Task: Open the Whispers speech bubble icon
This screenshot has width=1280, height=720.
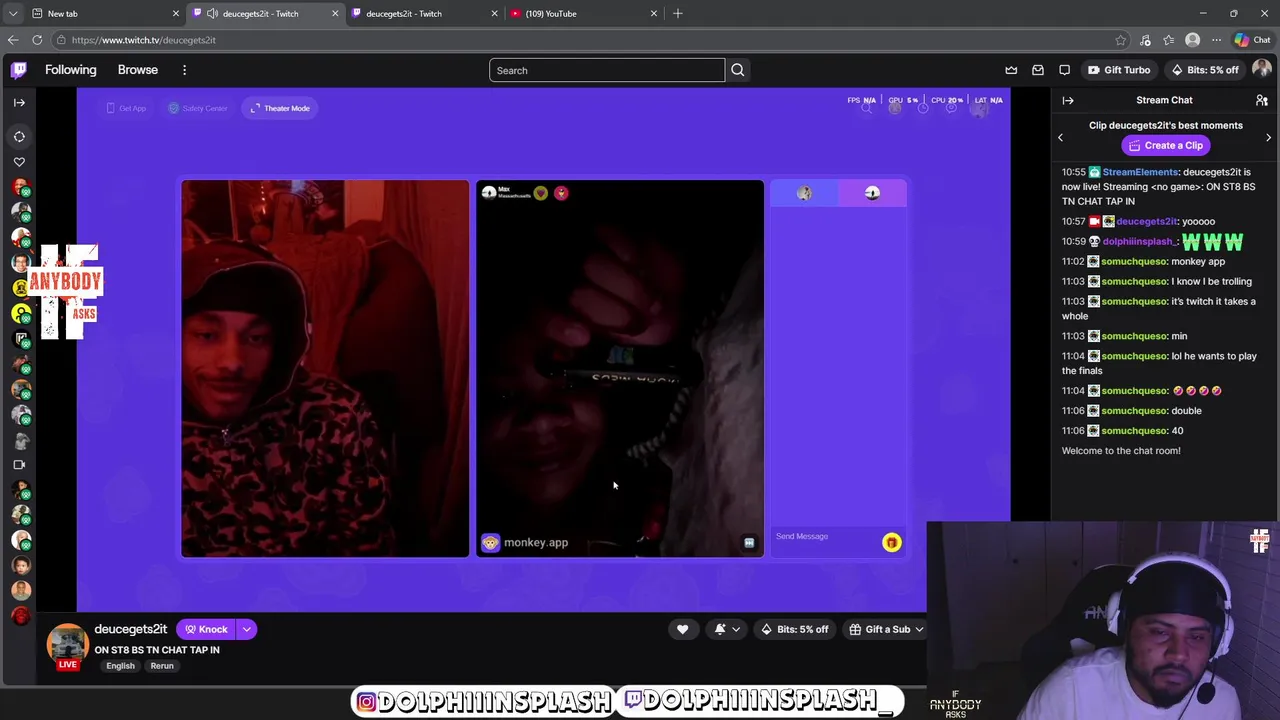Action: pos(1065,70)
